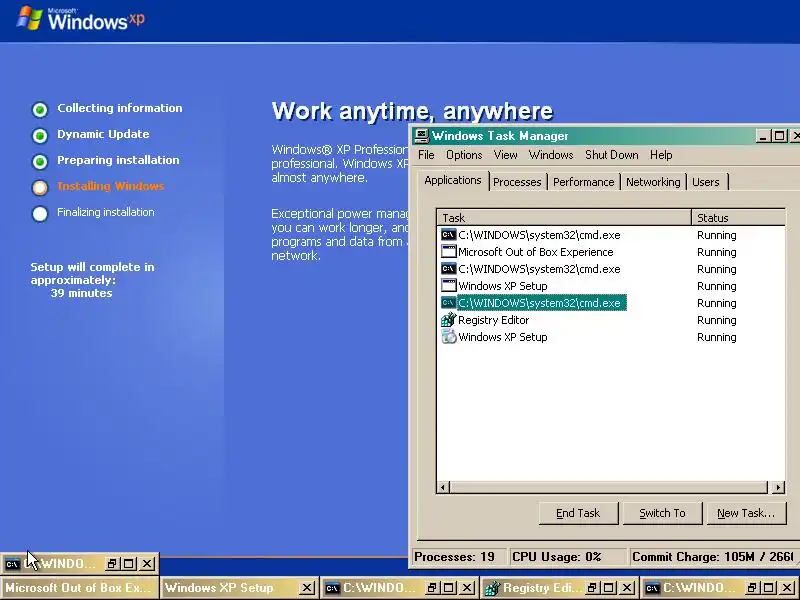Select the Applications tab
This screenshot has height=600, width=800.
pos(453,181)
